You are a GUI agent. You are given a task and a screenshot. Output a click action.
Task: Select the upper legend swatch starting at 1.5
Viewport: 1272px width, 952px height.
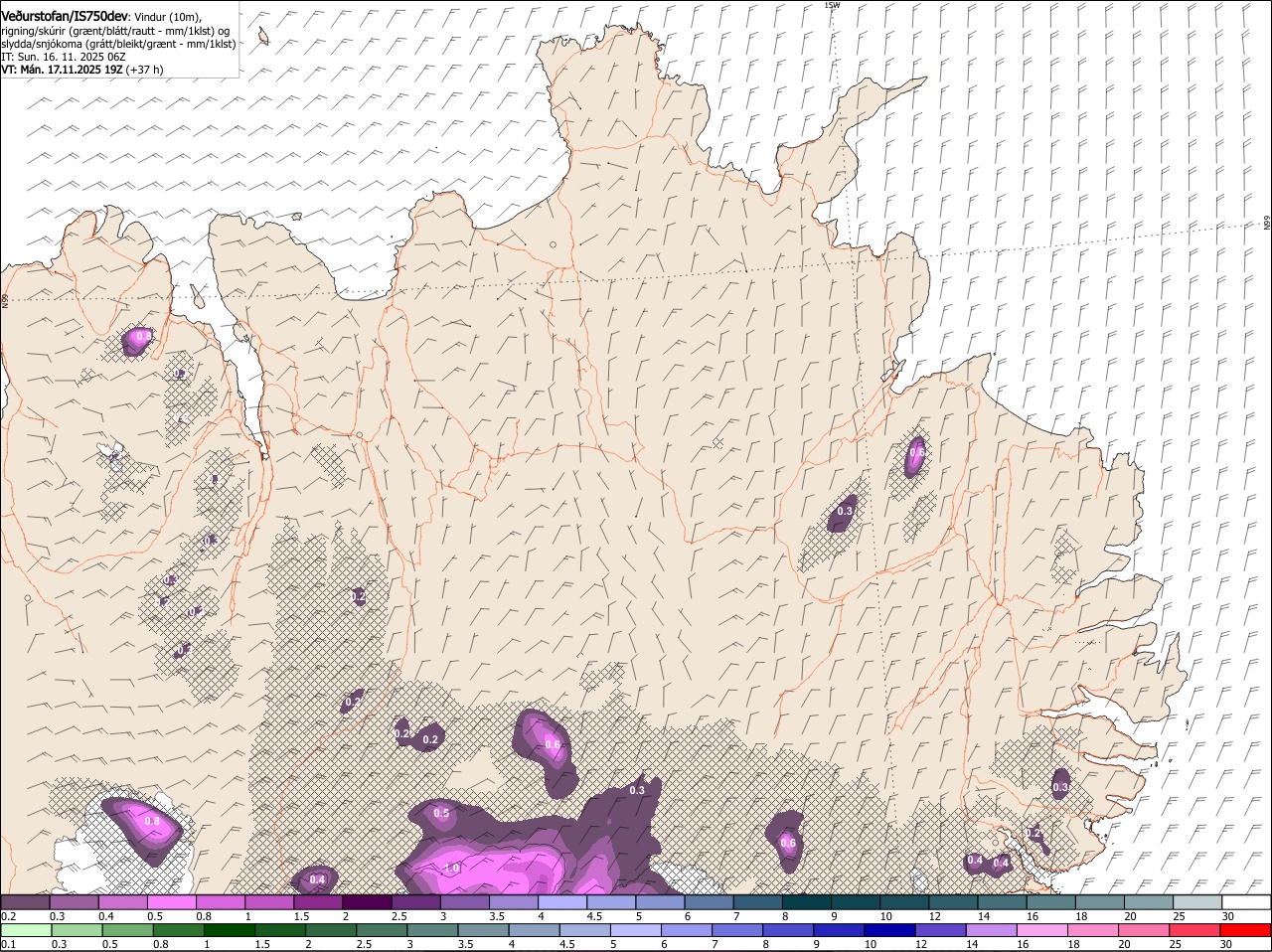pos(318,902)
